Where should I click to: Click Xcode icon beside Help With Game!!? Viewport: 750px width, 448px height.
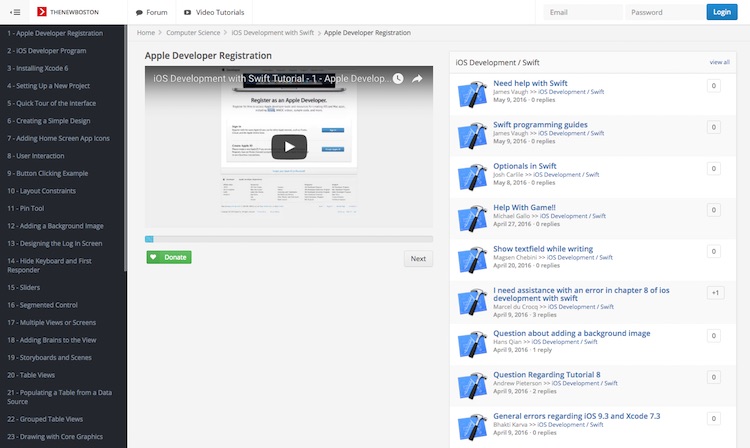(x=472, y=218)
